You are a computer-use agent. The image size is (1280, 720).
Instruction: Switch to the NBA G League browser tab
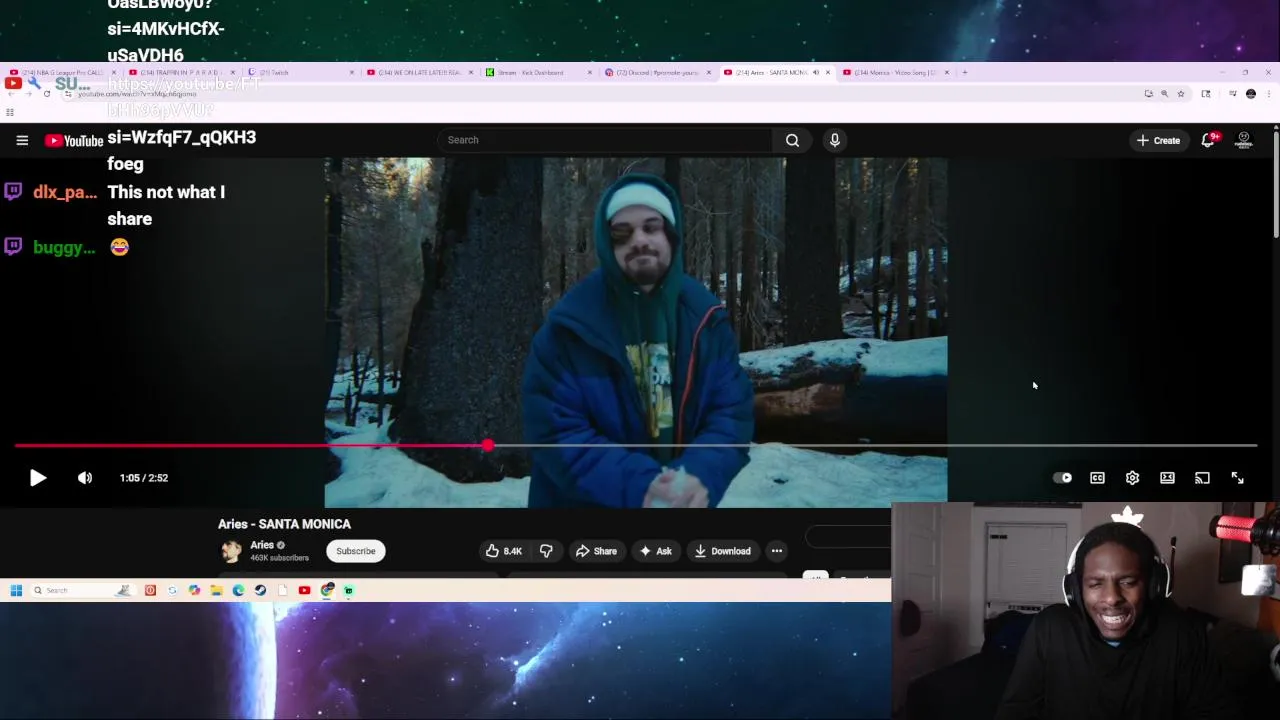62,72
